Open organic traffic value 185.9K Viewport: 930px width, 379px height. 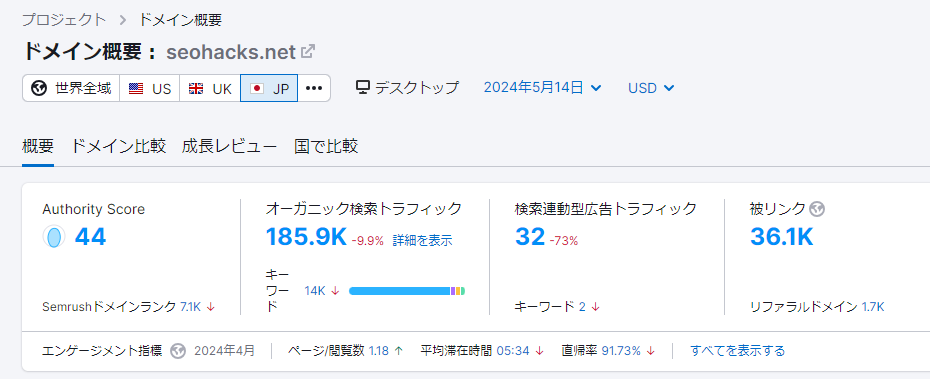click(x=305, y=237)
